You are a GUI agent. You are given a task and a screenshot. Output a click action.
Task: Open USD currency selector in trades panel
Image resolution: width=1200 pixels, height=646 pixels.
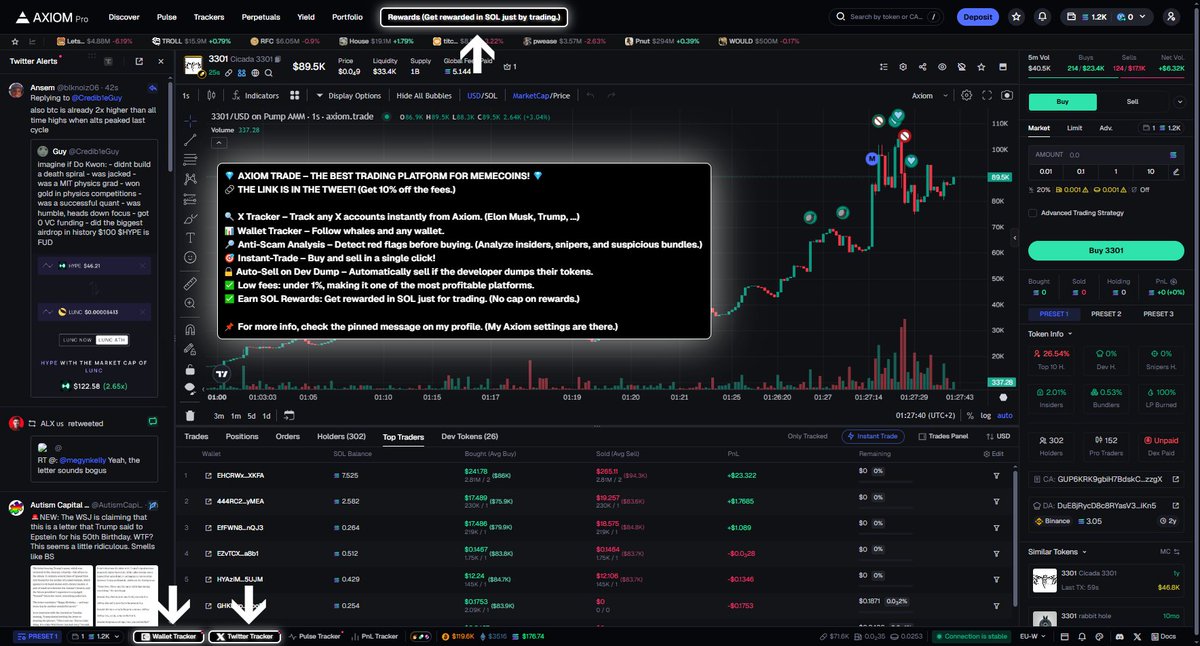click(1000, 436)
